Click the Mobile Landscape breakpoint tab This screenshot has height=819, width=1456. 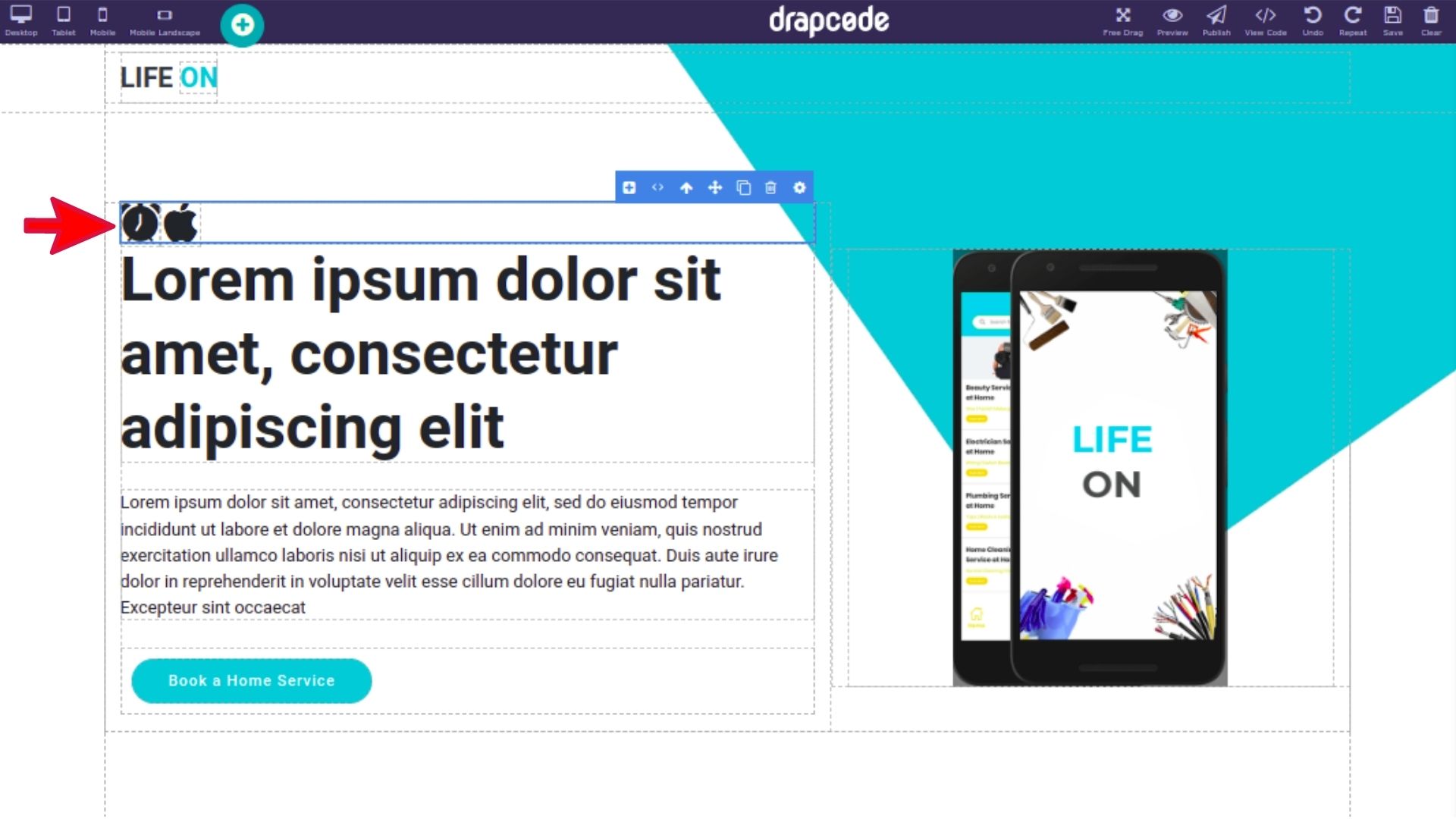[164, 20]
